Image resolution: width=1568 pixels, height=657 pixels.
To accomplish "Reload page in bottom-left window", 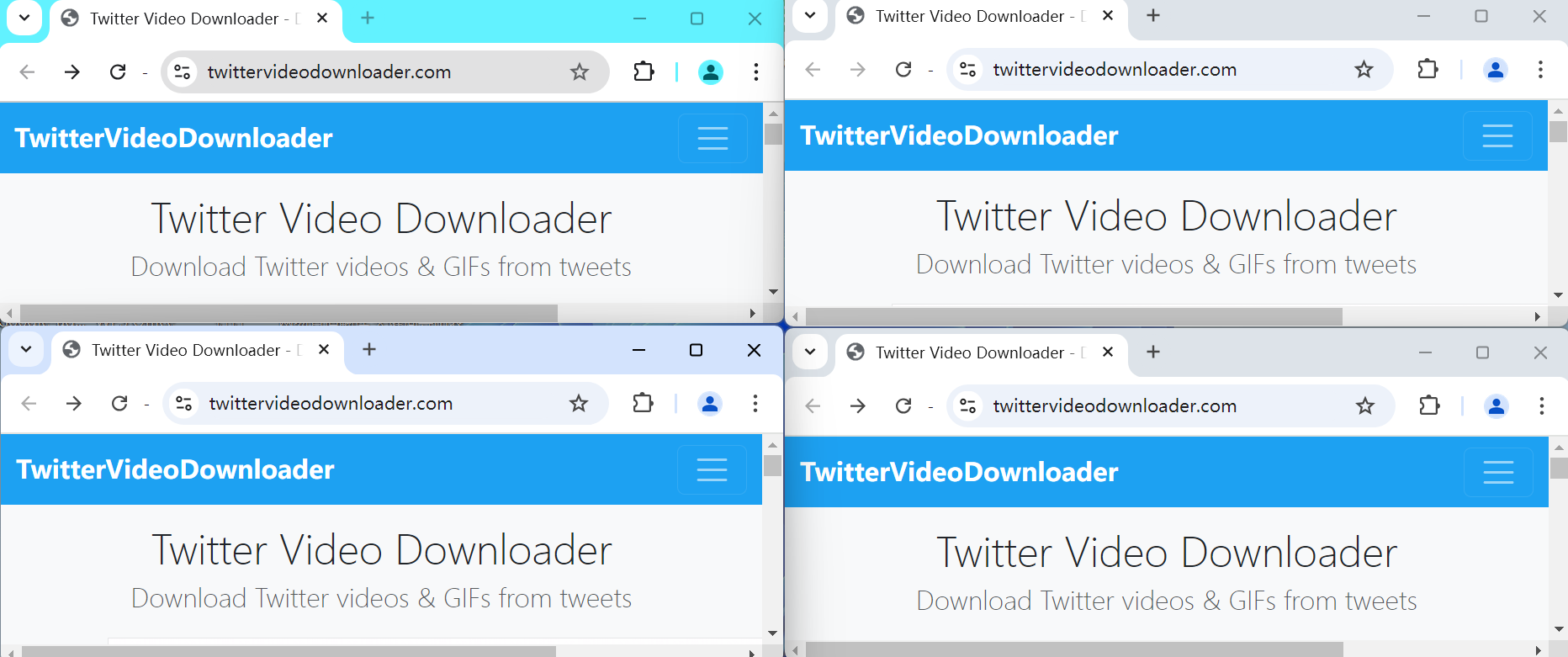I will [x=119, y=404].
